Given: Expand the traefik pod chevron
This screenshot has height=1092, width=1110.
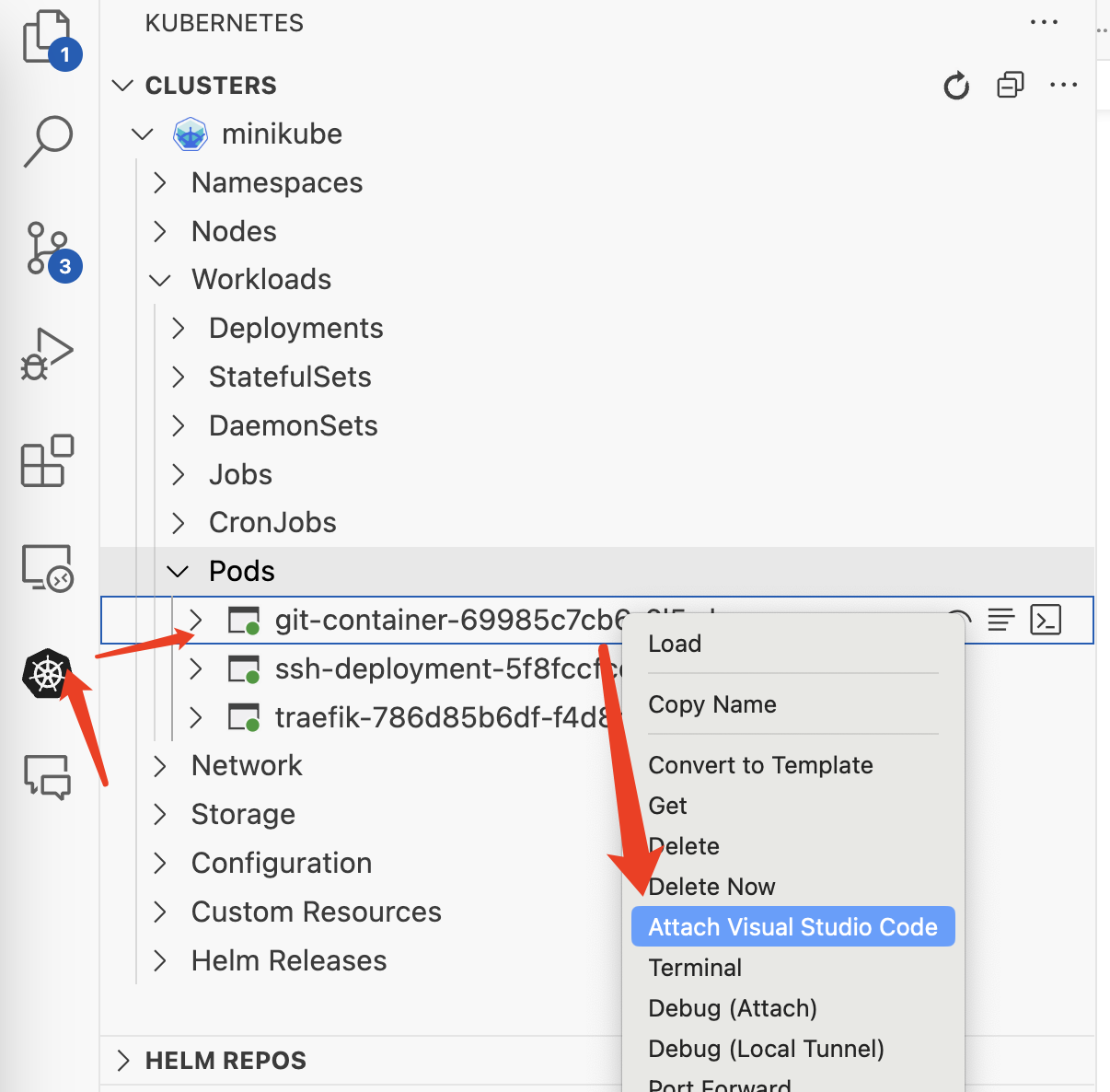Looking at the screenshot, I should point(195,717).
